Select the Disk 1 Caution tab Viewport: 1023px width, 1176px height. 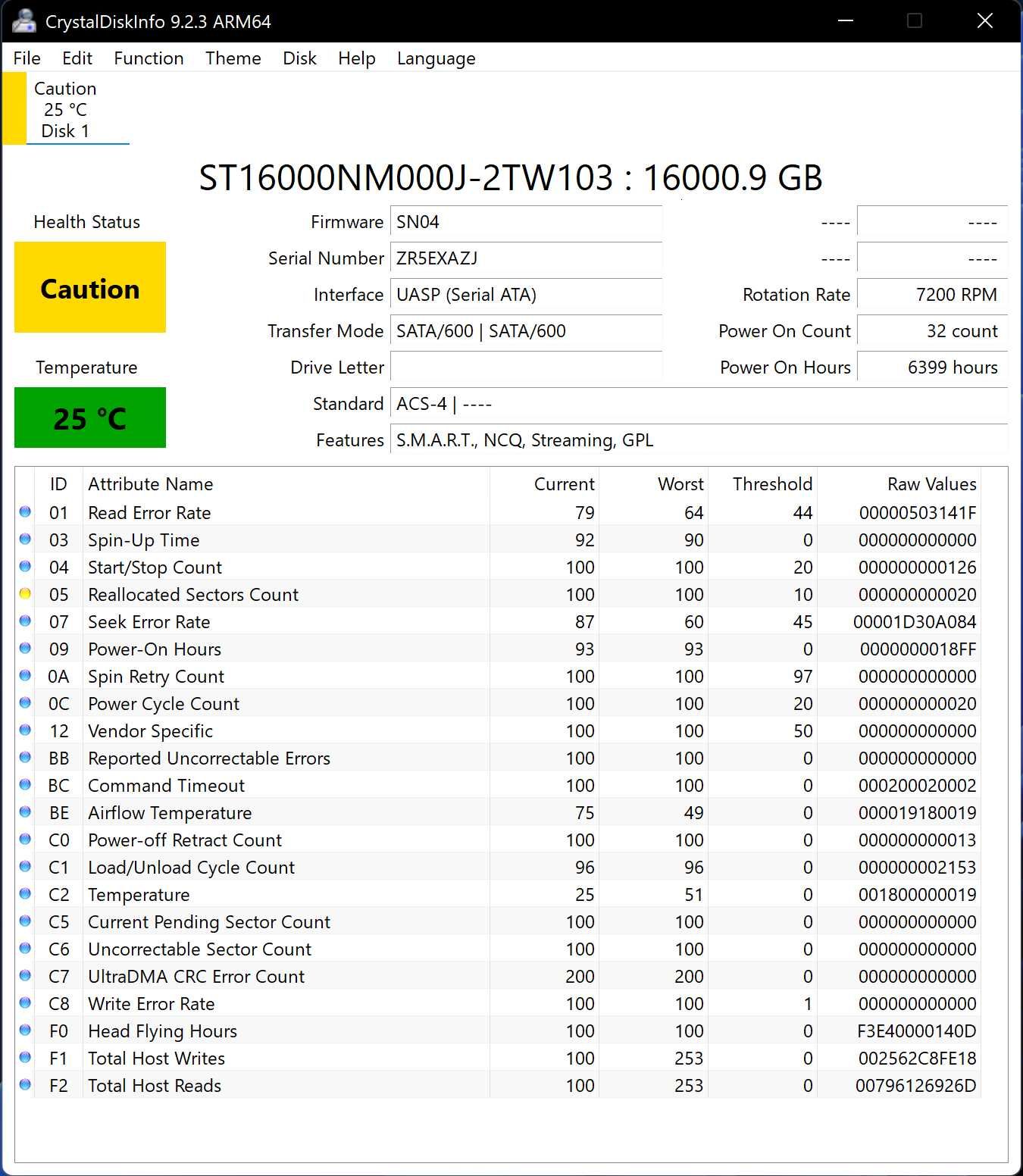coord(66,109)
